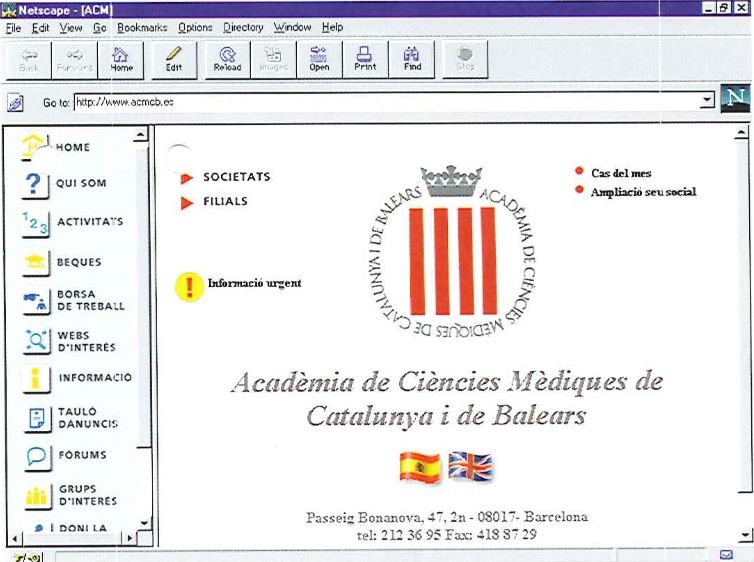This screenshot has height=562, width=754.
Task: Switch to English via British flag
Action: click(469, 466)
